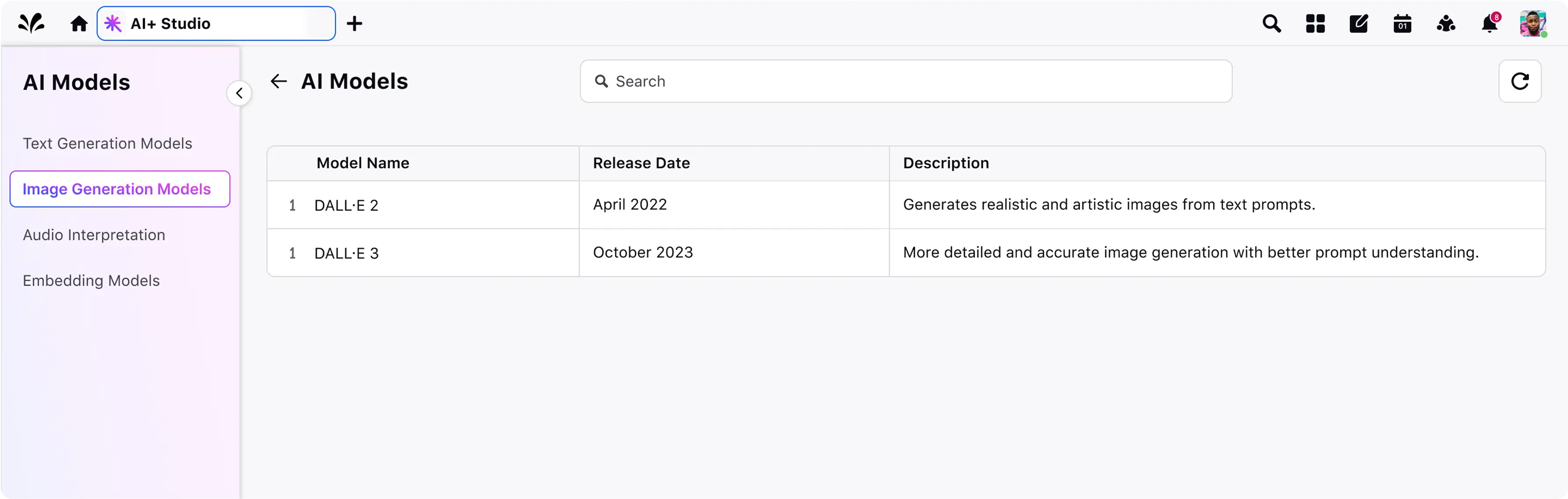This screenshot has height=499, width=1568.
Task: Open a new tab with plus icon
Action: point(354,24)
